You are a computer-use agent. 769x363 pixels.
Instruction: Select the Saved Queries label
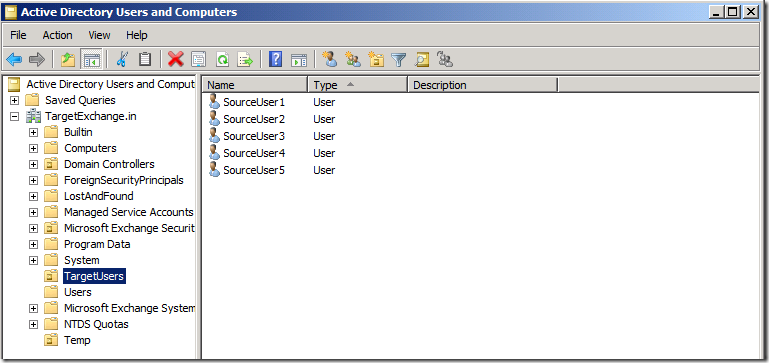tap(80, 101)
